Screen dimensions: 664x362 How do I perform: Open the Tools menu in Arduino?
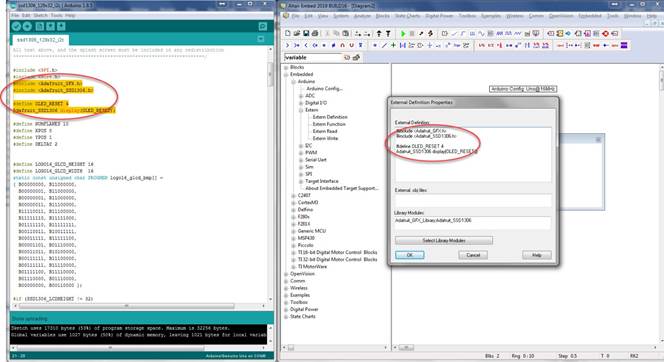pyautogui.click(x=56, y=15)
